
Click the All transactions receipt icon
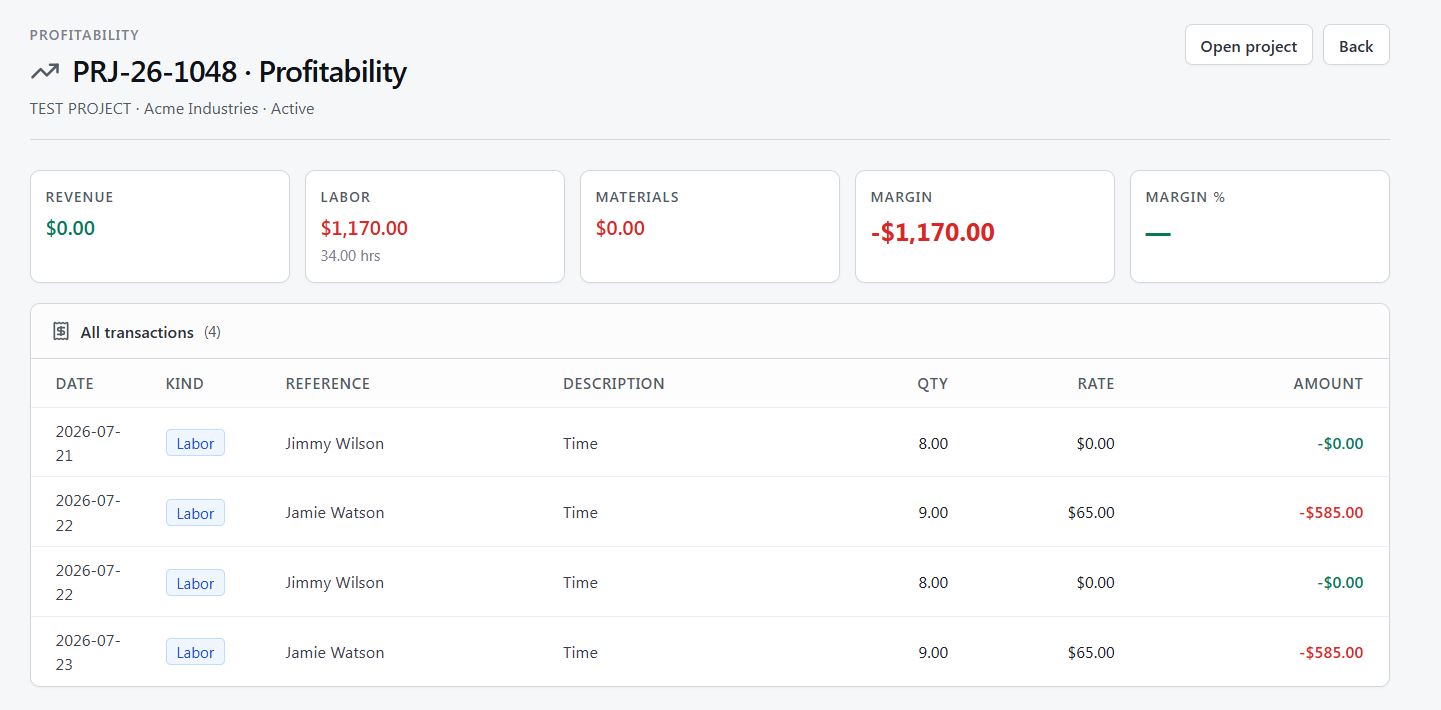click(61, 331)
